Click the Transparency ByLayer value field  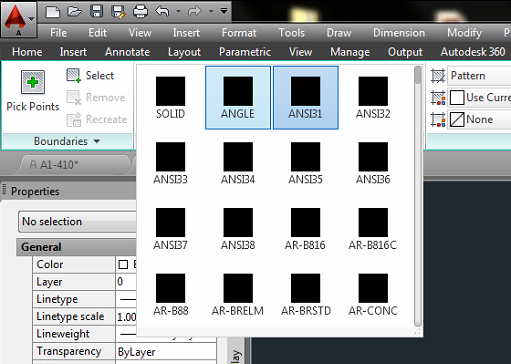point(166,352)
